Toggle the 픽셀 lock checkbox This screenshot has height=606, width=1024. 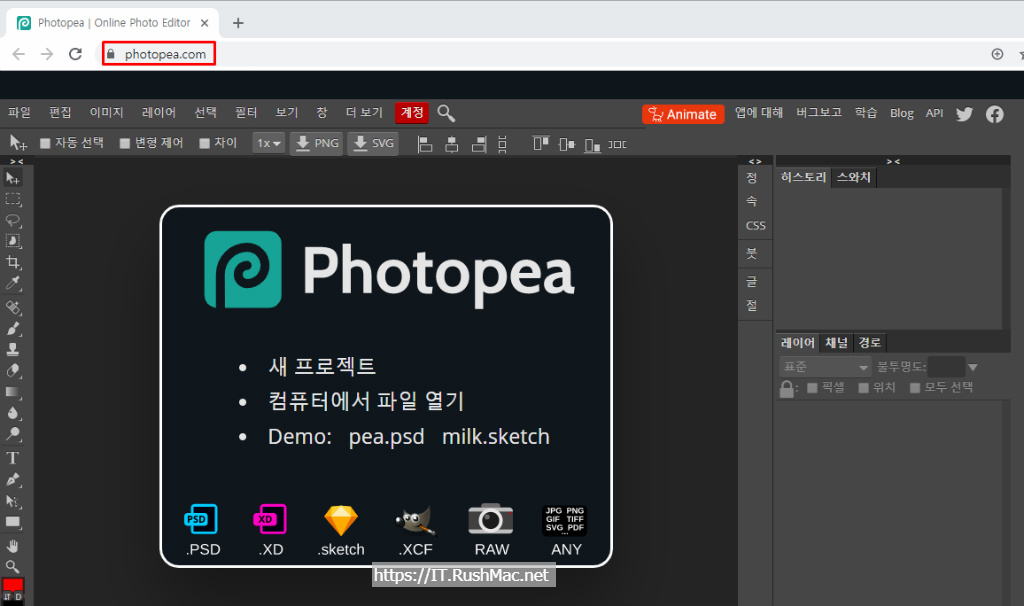click(812, 388)
